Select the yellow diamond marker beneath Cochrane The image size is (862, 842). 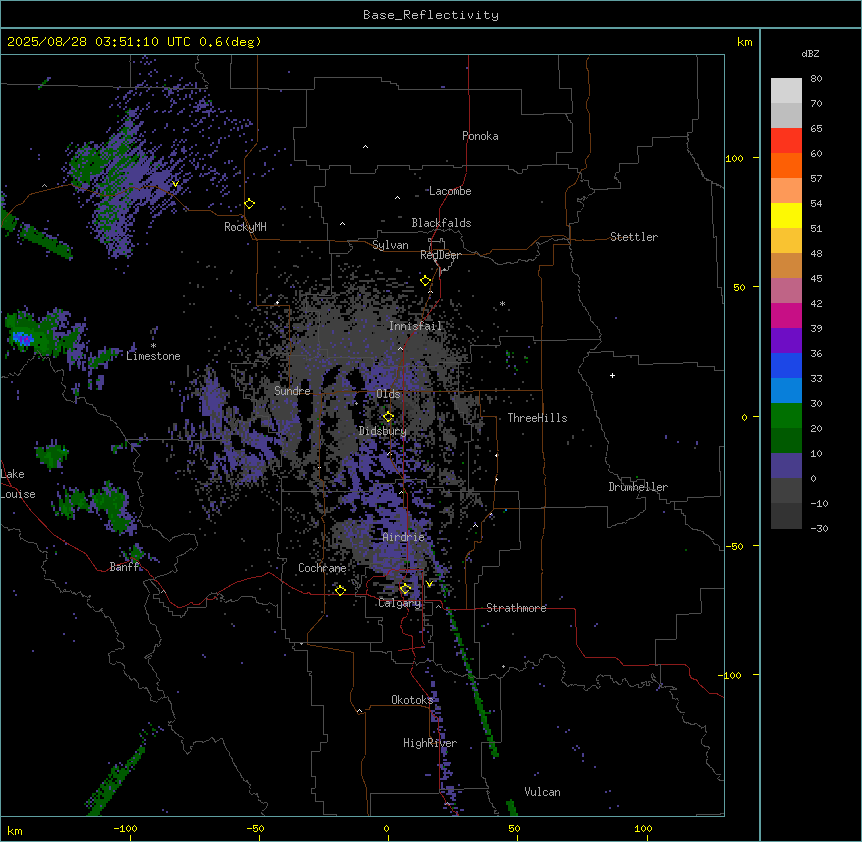340,590
